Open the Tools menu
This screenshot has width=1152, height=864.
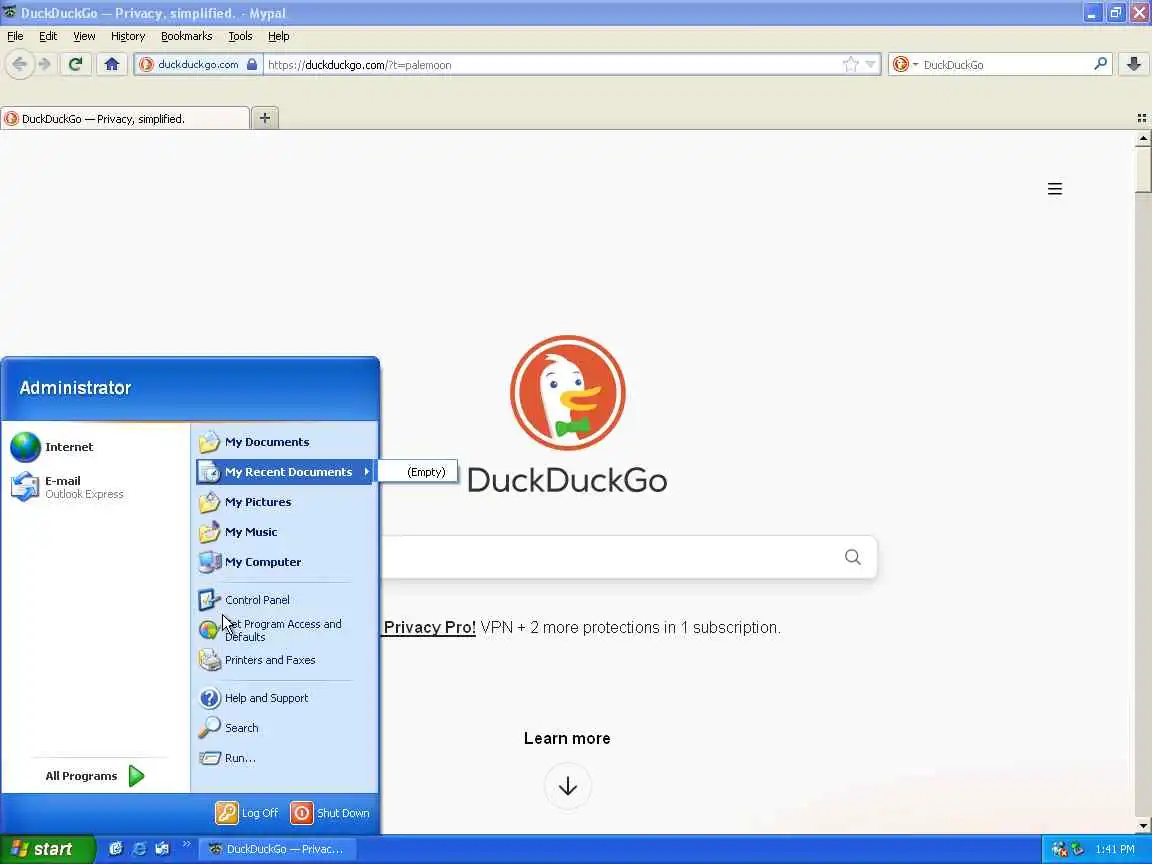point(240,36)
